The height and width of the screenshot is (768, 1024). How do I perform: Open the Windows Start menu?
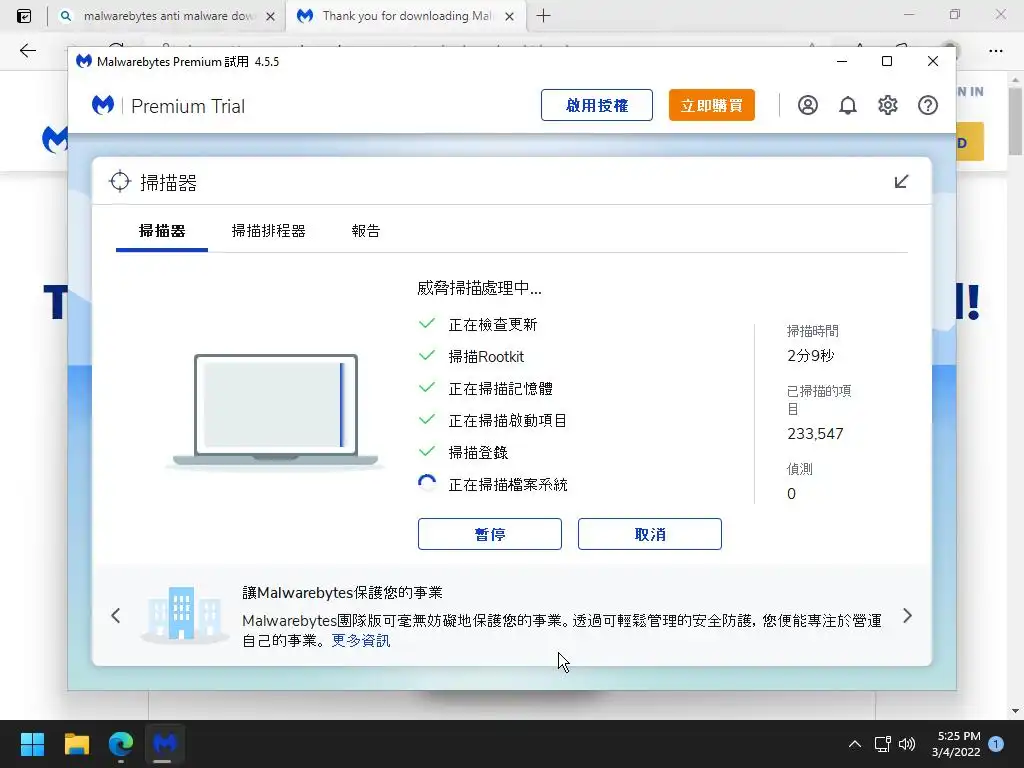(x=32, y=744)
